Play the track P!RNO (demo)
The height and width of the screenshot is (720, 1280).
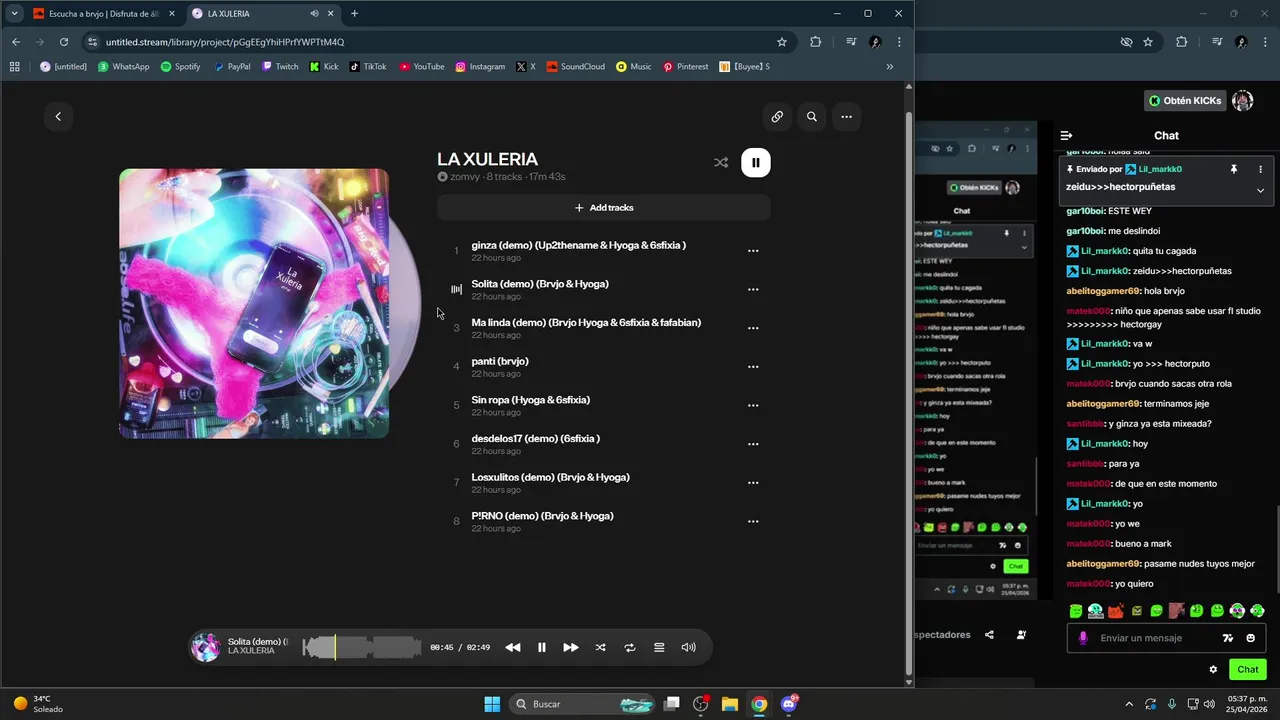[x=543, y=516]
